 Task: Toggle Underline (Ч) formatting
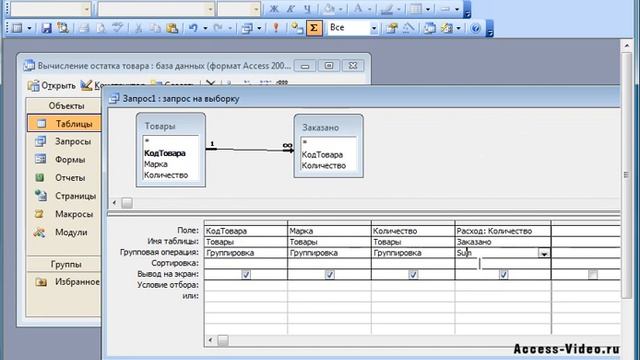pyautogui.click(x=307, y=9)
